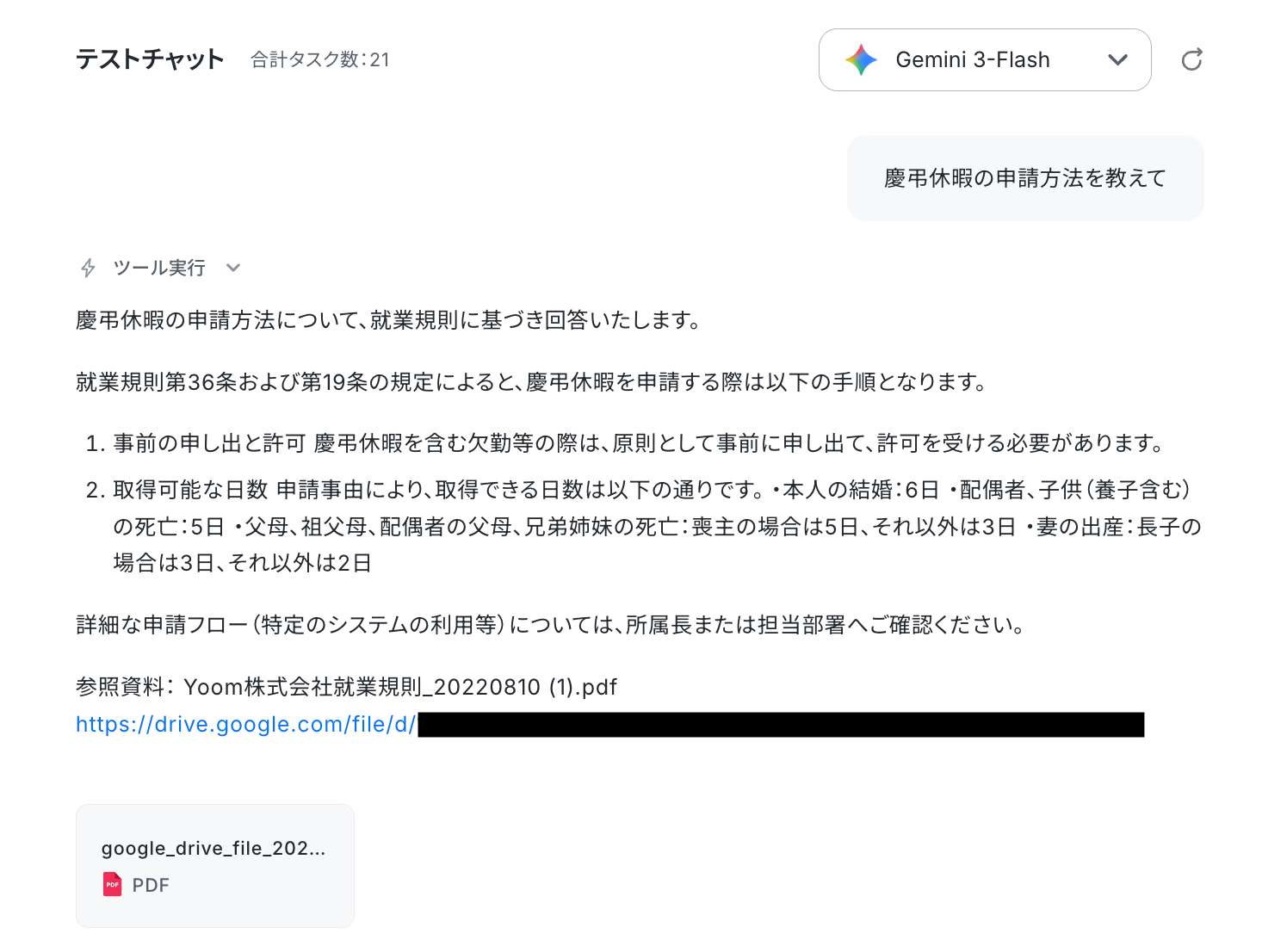This screenshot has height=952, width=1262.
Task: Click the Gemini 3-Flash text label
Action: (973, 59)
